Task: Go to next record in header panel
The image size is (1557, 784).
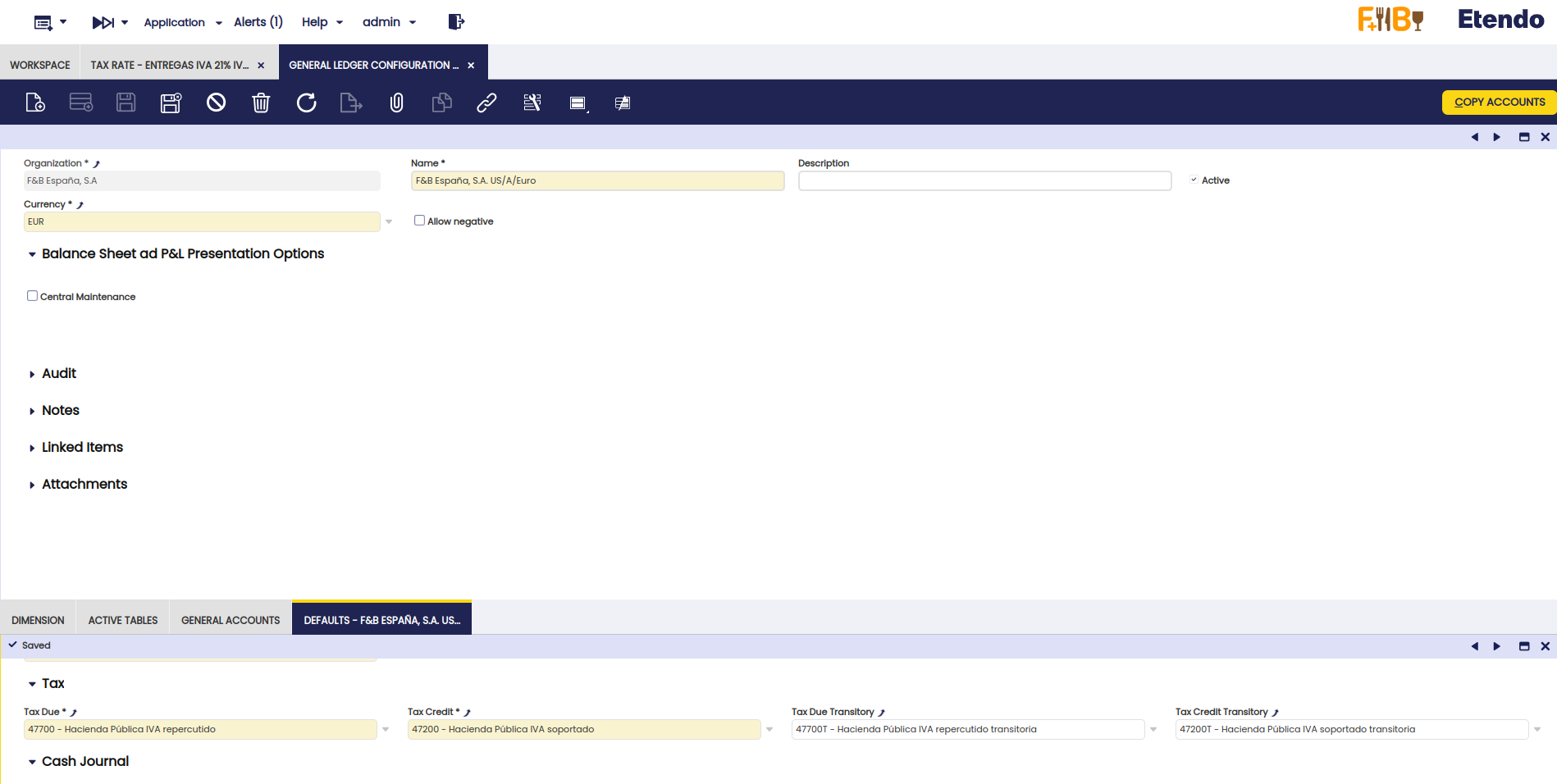Action: 1497,137
